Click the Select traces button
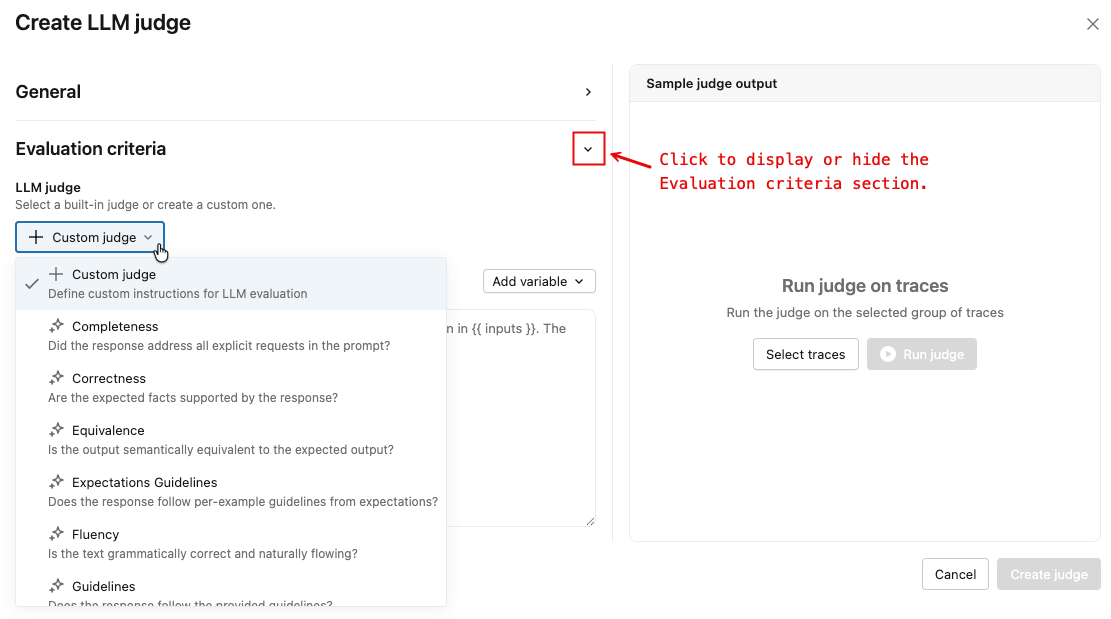 pos(805,355)
